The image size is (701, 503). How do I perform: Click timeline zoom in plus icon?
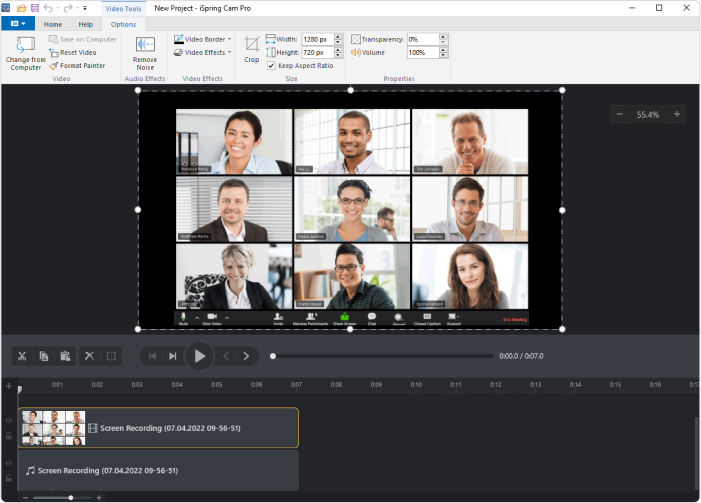(99, 498)
